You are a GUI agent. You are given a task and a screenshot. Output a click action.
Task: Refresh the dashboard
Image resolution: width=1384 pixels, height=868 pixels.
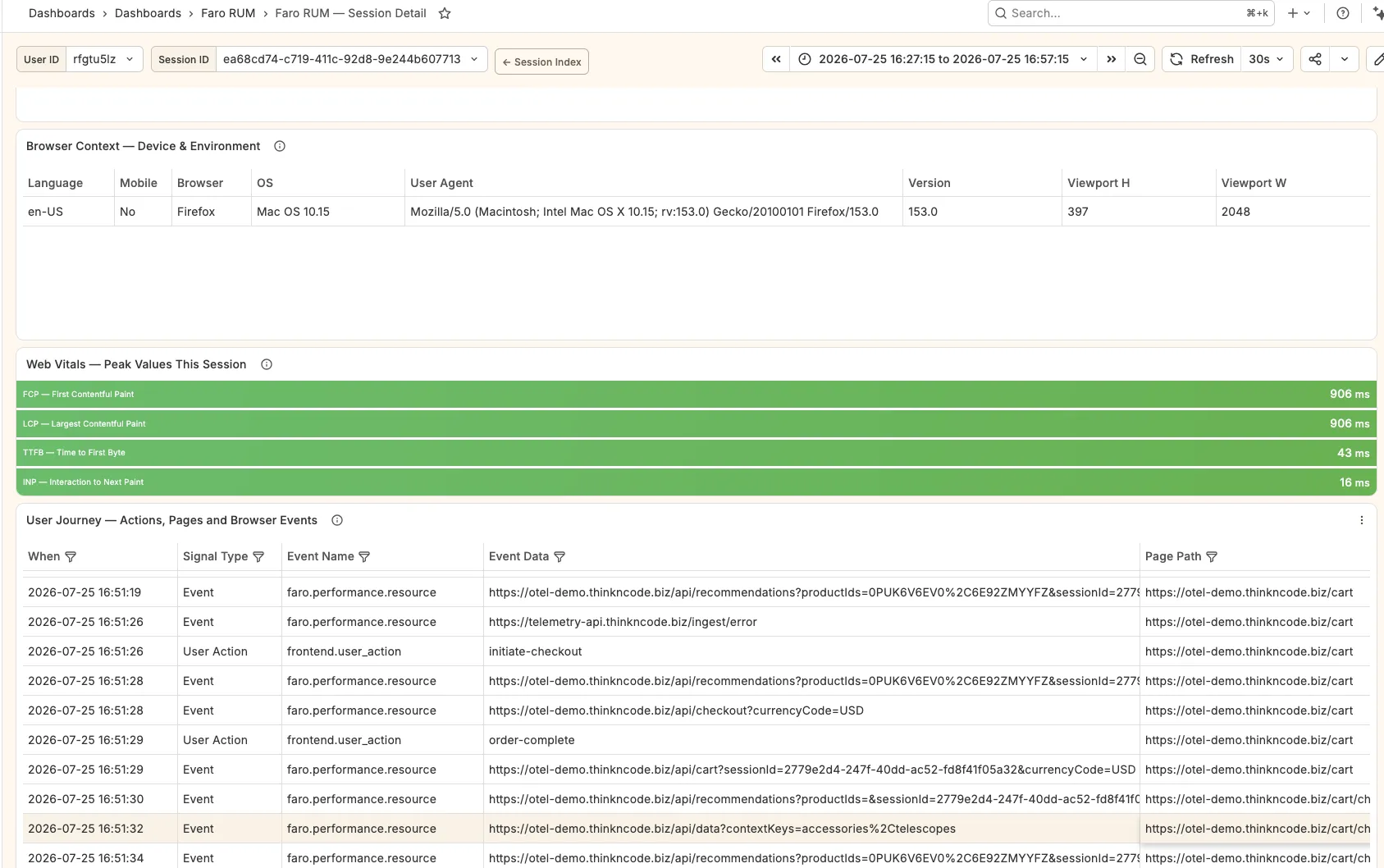pos(1202,59)
